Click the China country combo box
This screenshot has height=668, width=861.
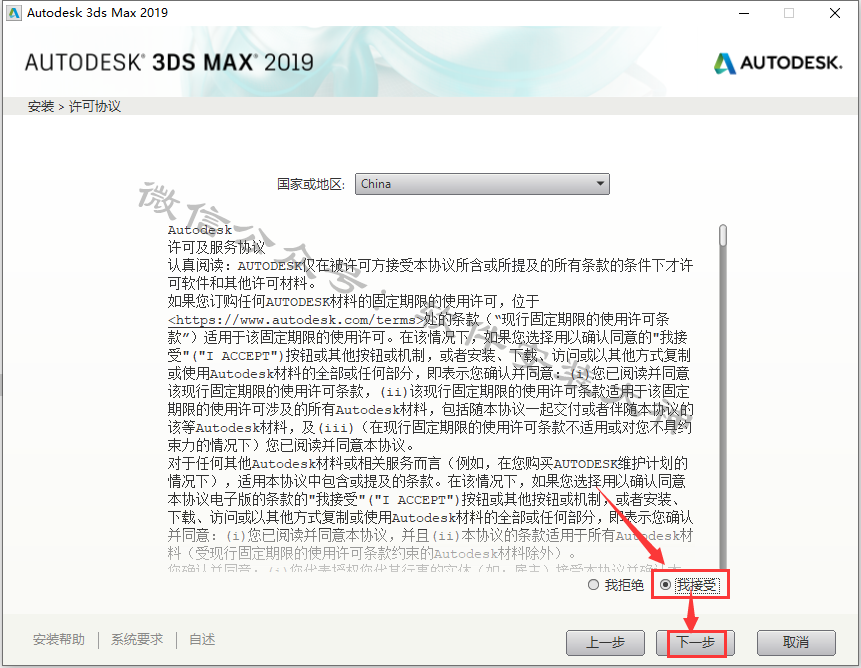[482, 184]
